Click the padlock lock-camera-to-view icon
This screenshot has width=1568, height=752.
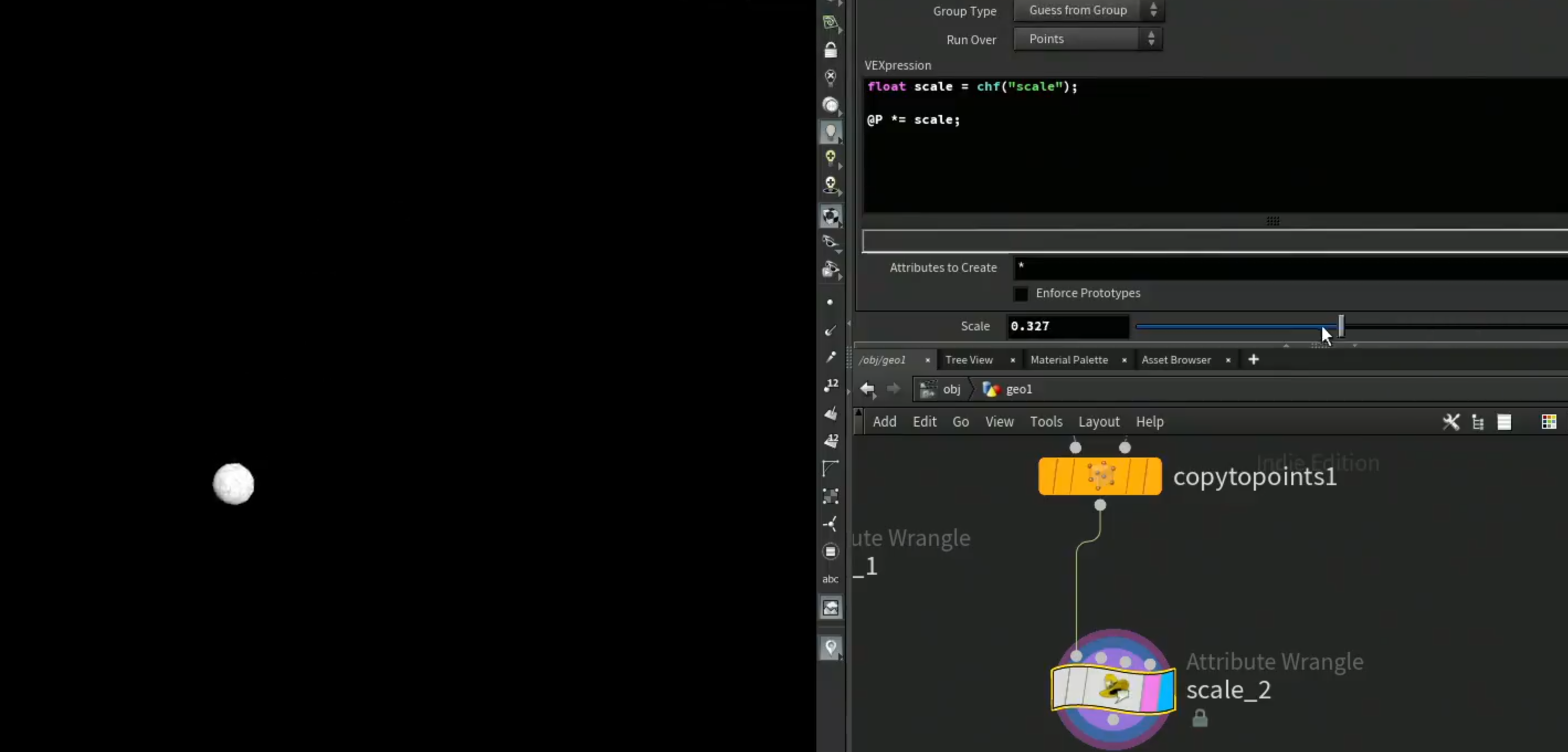click(x=830, y=50)
